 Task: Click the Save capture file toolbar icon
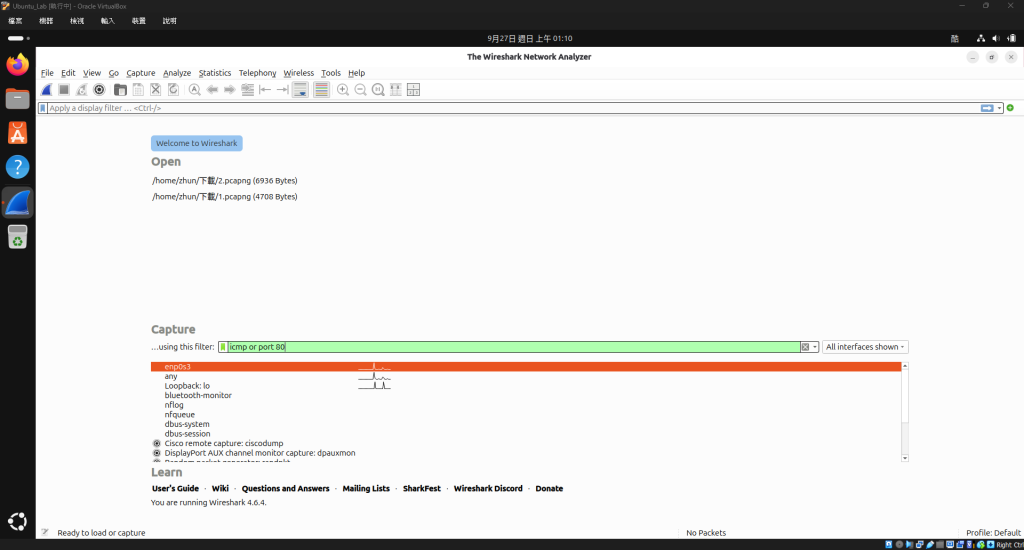[x=138, y=90]
